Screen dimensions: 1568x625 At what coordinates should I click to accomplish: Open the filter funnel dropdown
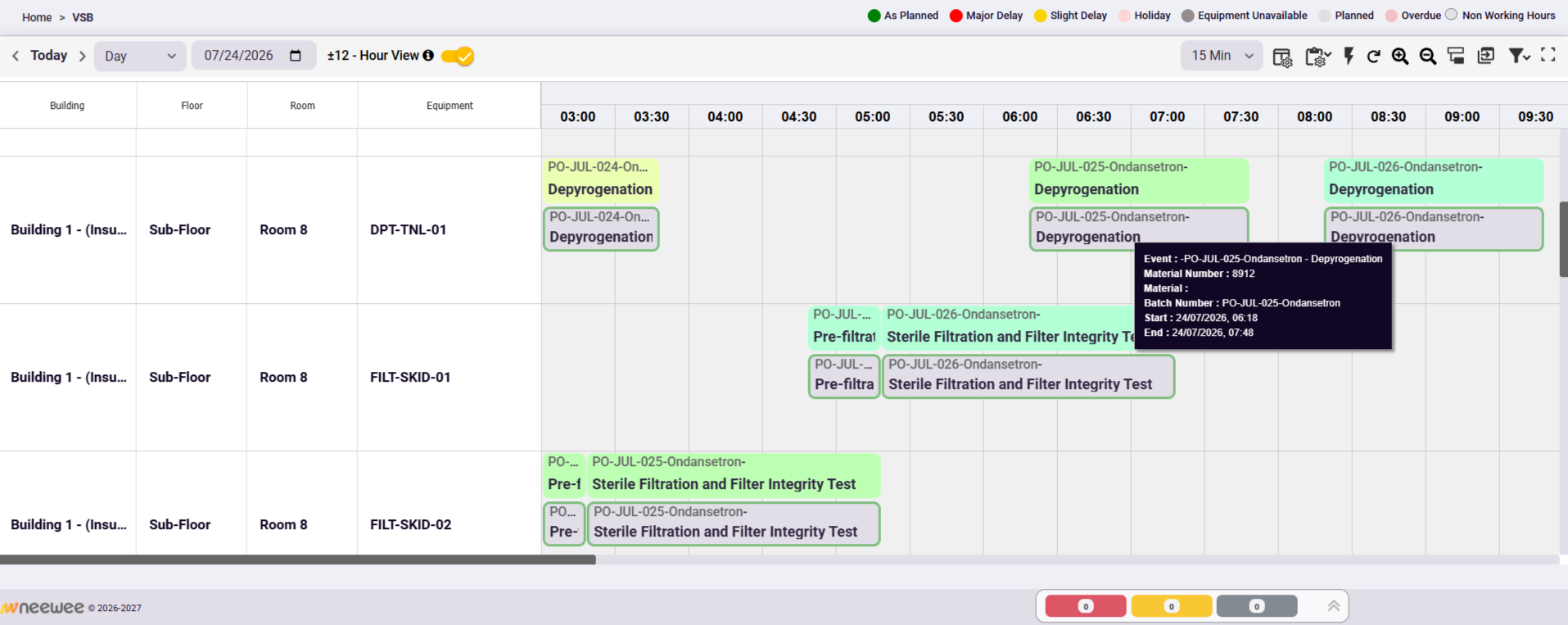(1520, 56)
